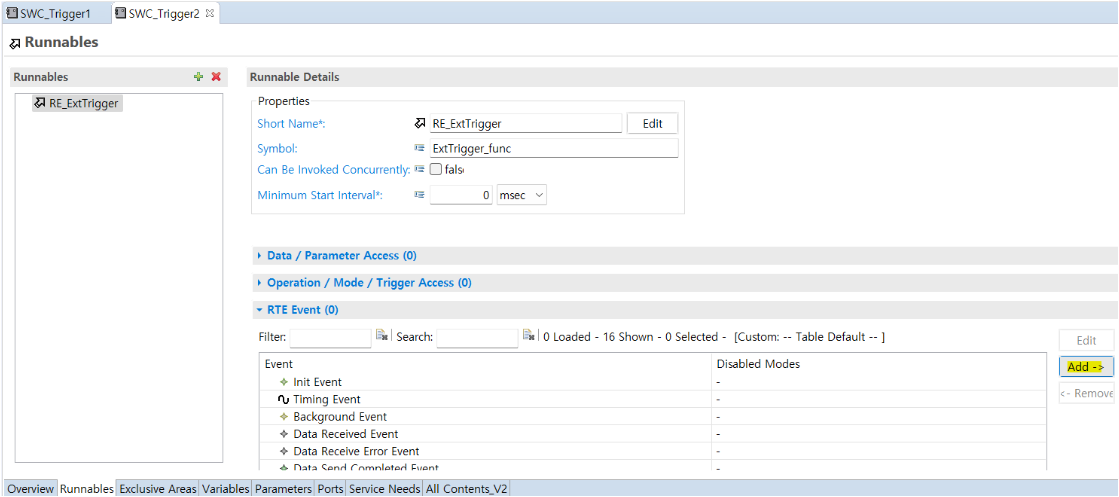Screen dimensions: 1119x497
Task: Switch to the SWC_Trigger1 editor tab
Action: 55,13
